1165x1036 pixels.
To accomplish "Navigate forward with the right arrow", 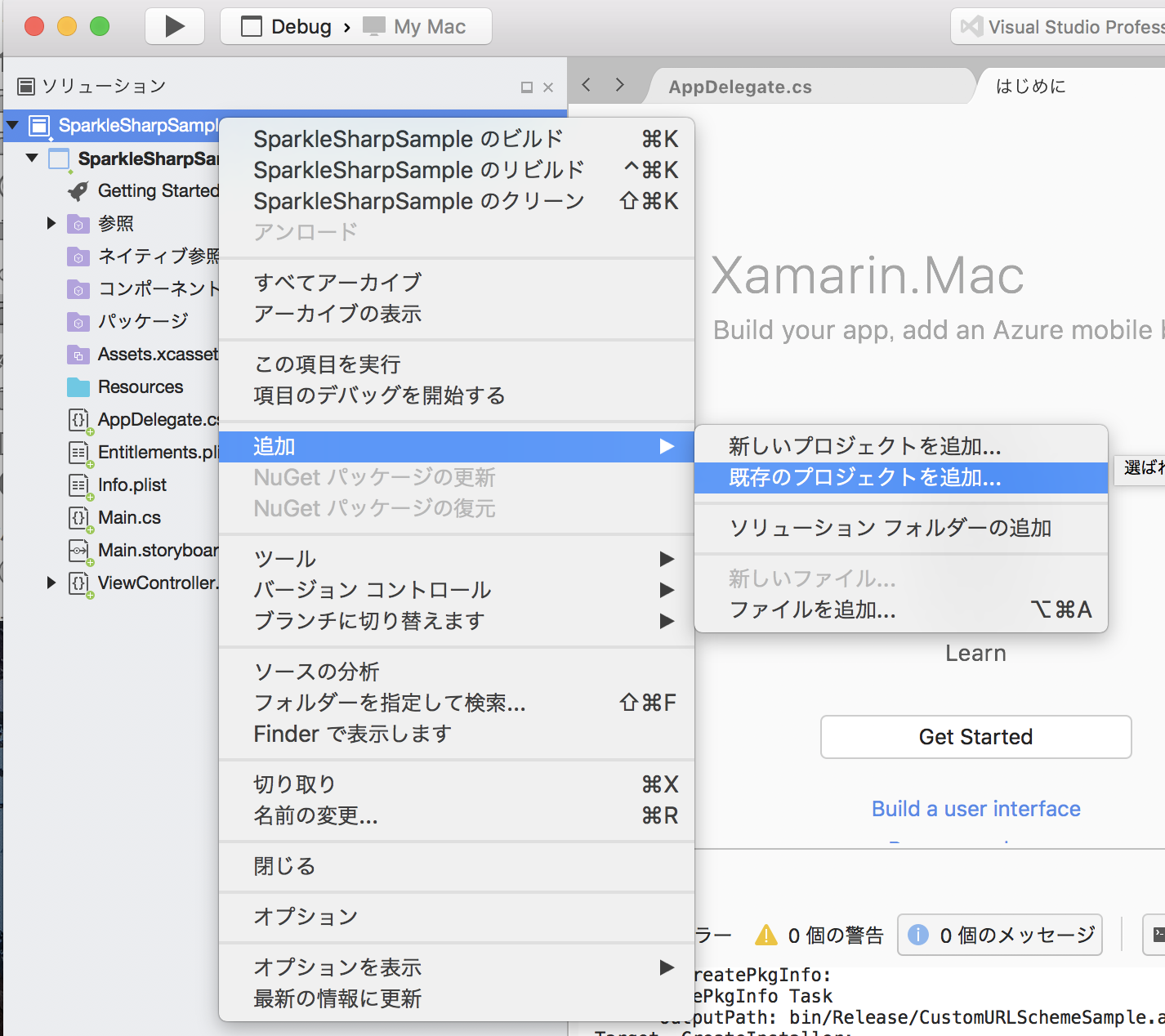I will (x=620, y=85).
